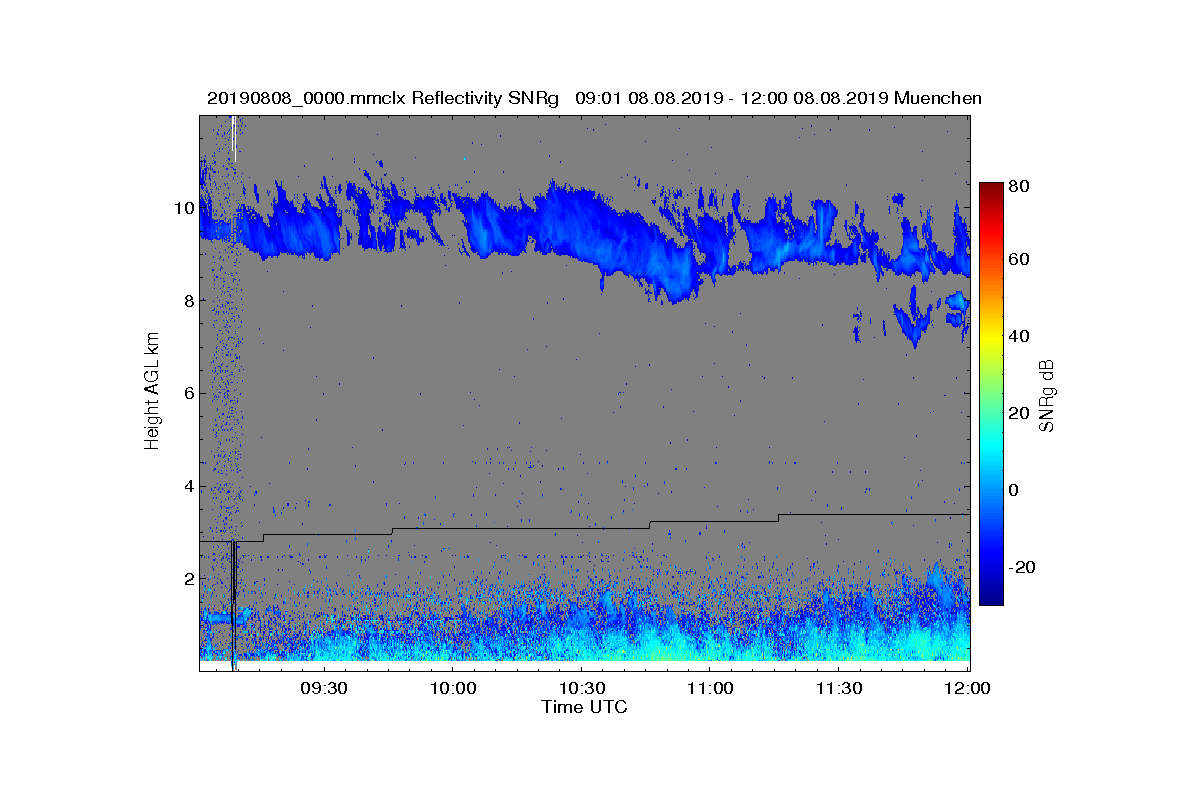The height and width of the screenshot is (800, 1200).
Task: Click the dark blue bottom of the colorbar
Action: (991, 598)
